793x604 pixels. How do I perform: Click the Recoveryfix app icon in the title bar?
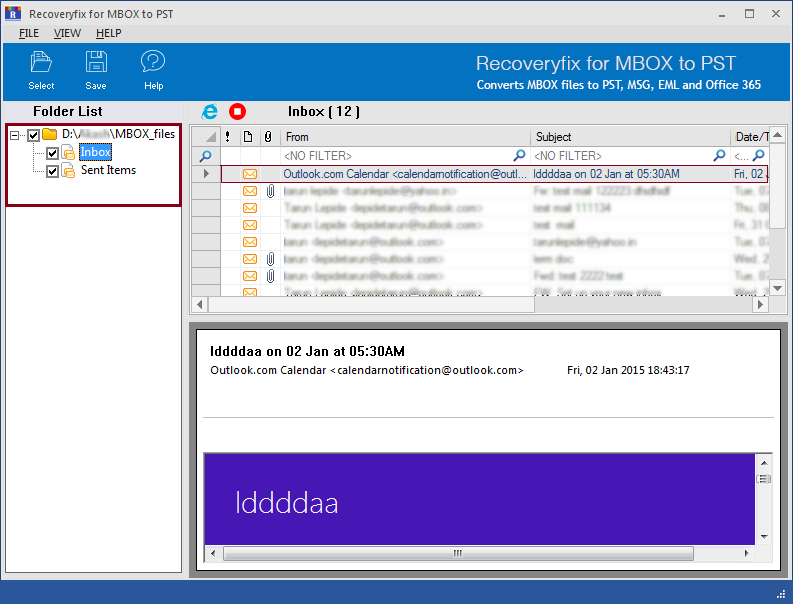(13, 13)
